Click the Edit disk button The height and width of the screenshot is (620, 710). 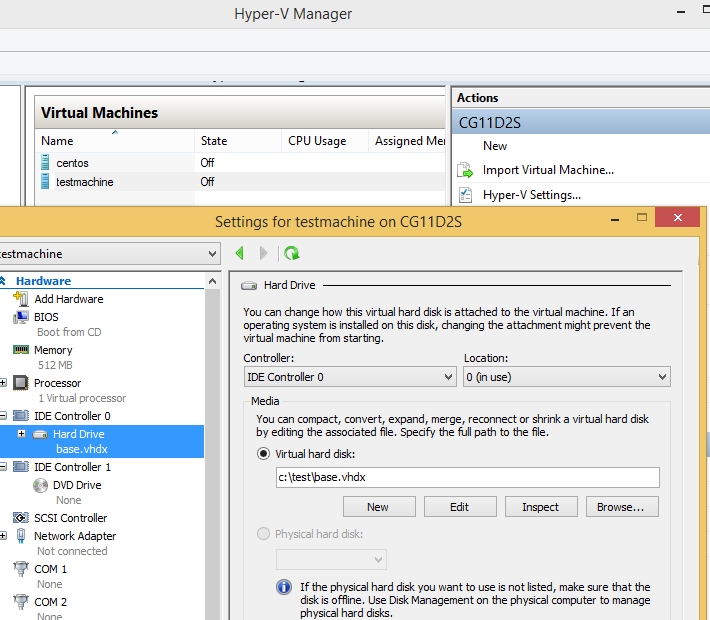[x=460, y=507]
